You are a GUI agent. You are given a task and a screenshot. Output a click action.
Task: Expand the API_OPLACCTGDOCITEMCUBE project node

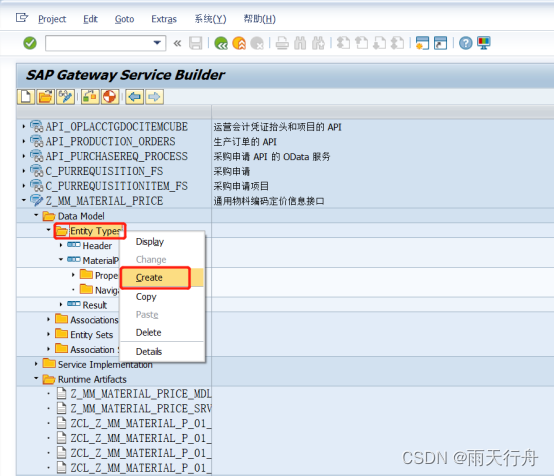click(24, 126)
